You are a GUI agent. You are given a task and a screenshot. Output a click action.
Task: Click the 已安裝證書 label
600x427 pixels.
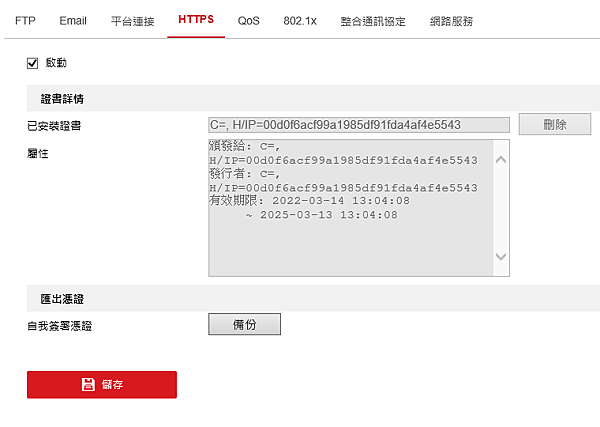coord(54,125)
